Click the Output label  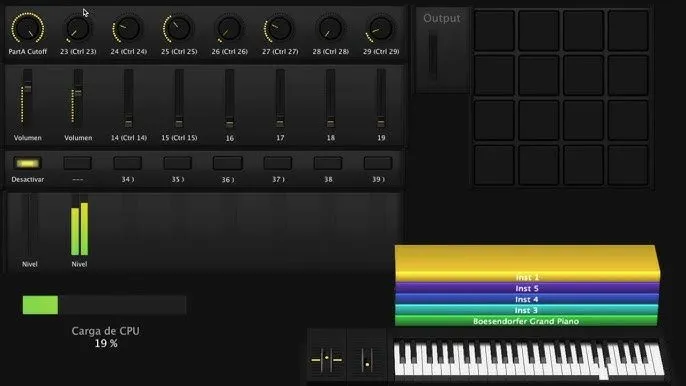tap(442, 18)
